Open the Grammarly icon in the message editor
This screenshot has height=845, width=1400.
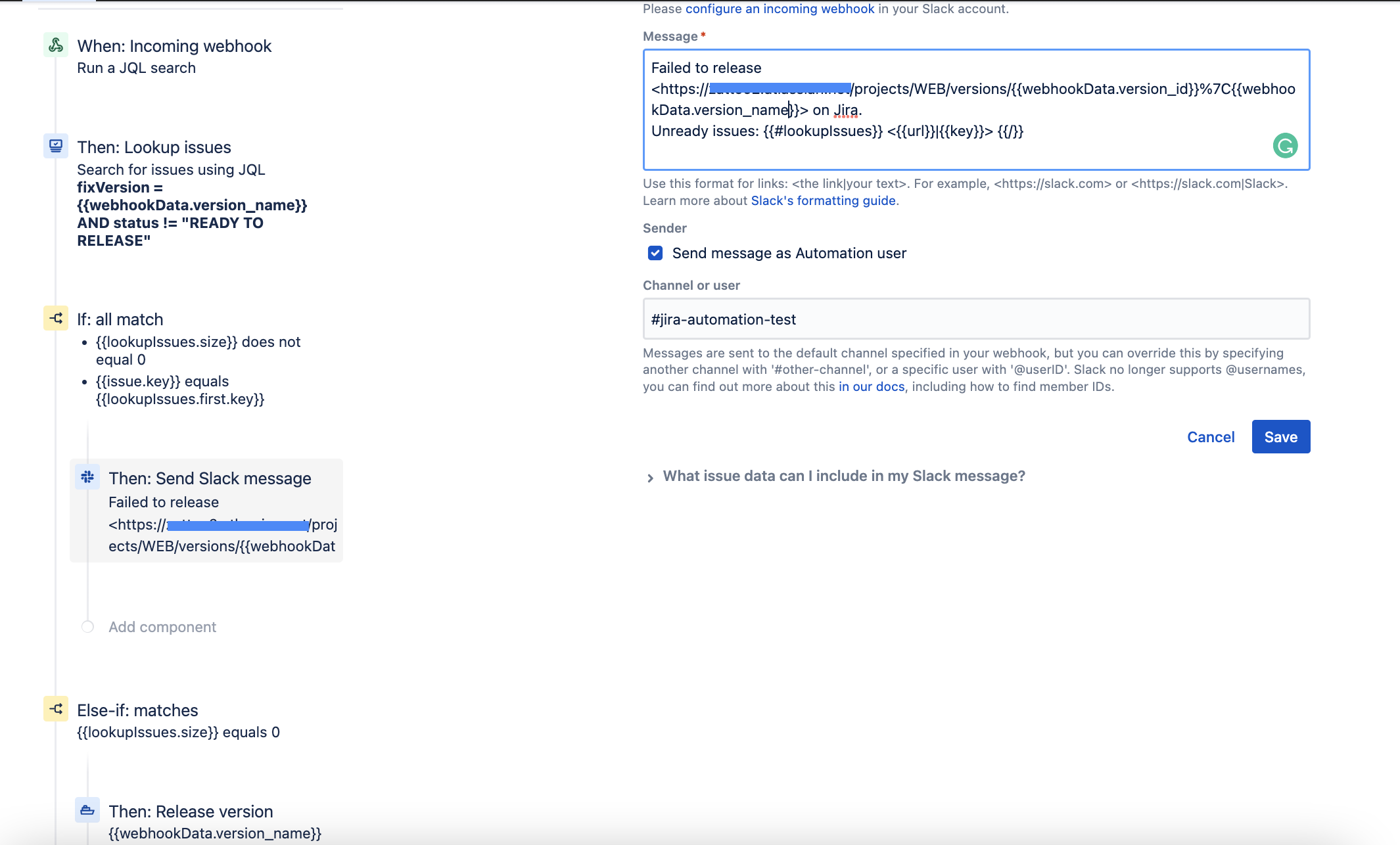[x=1286, y=145]
